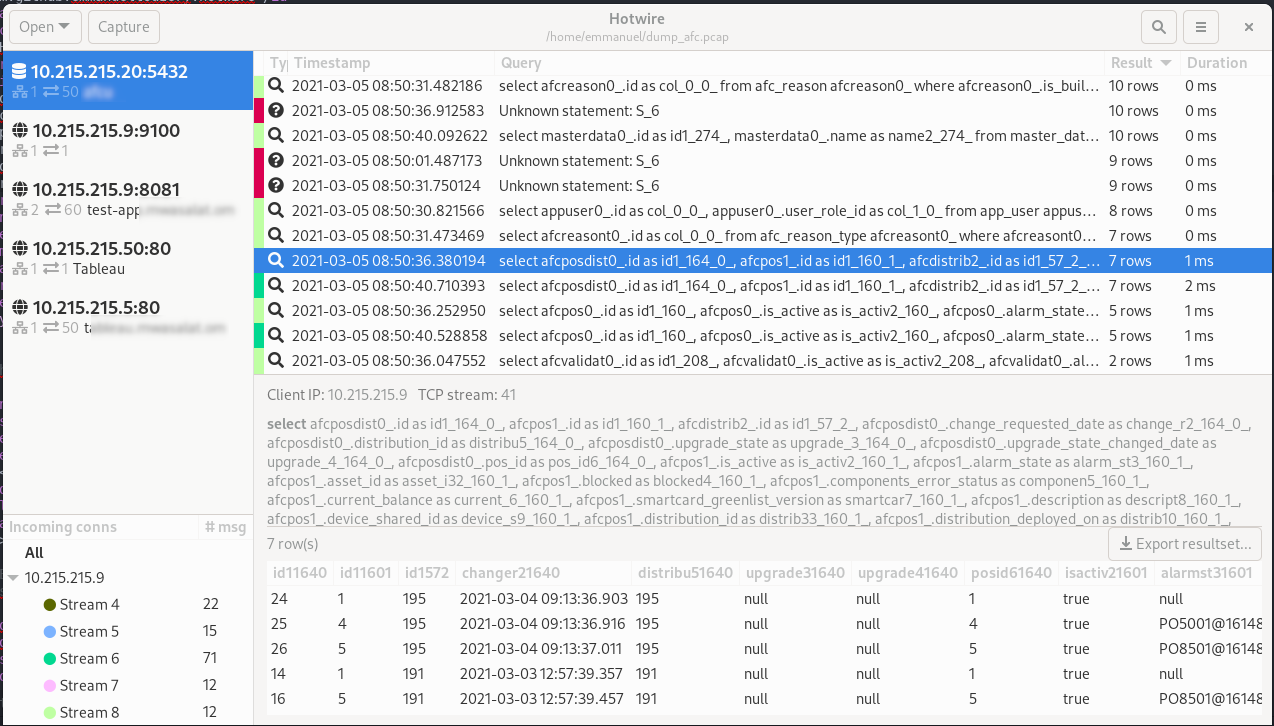The width and height of the screenshot is (1274, 726).
Task: Select server 10.215.215.20:5432
Action: (127, 81)
